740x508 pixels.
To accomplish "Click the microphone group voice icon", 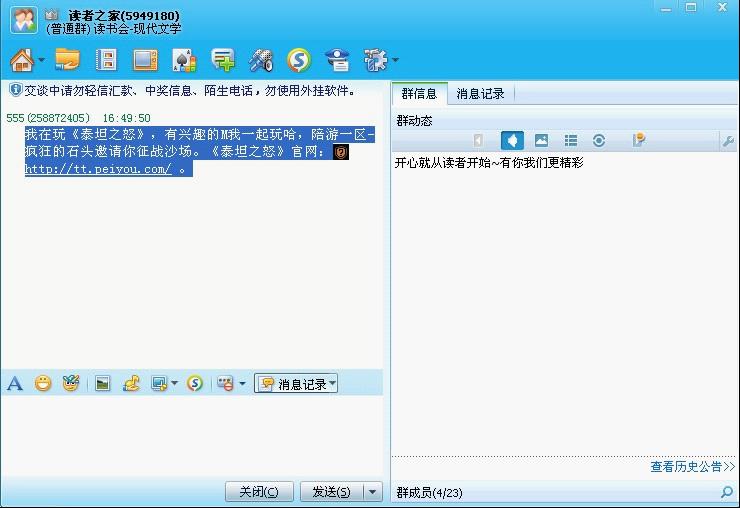I will [x=261, y=60].
